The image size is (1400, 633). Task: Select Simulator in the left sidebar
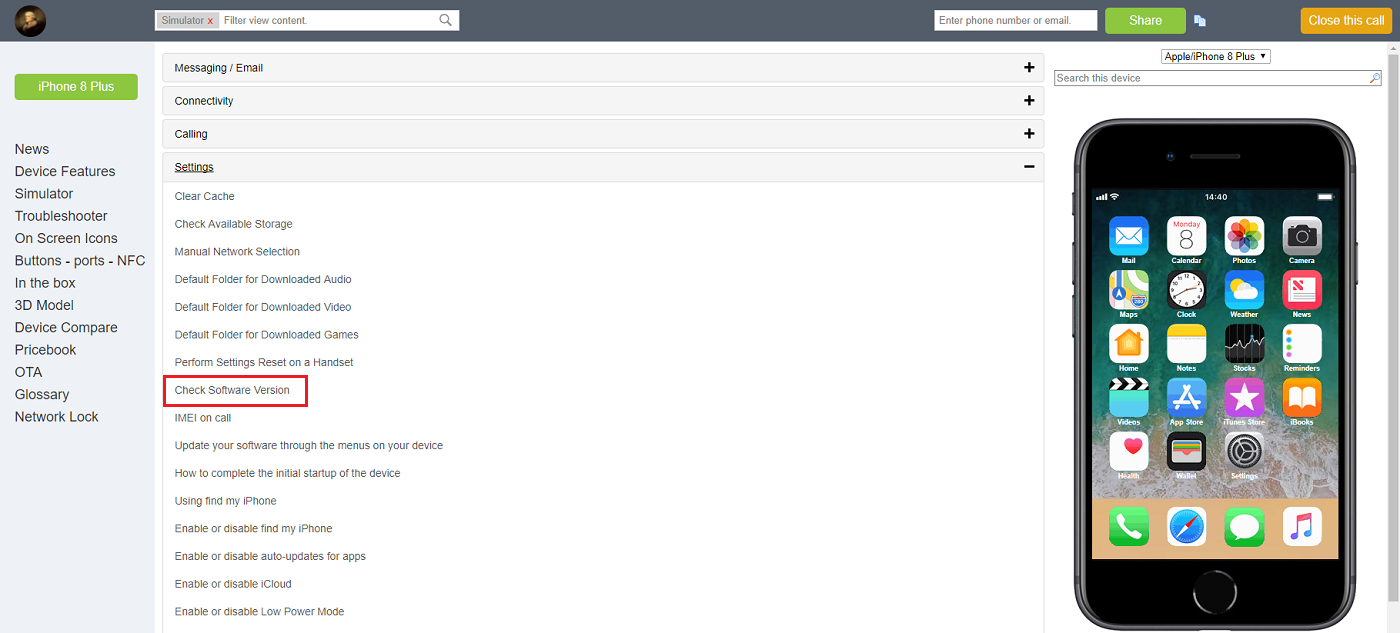pos(44,194)
